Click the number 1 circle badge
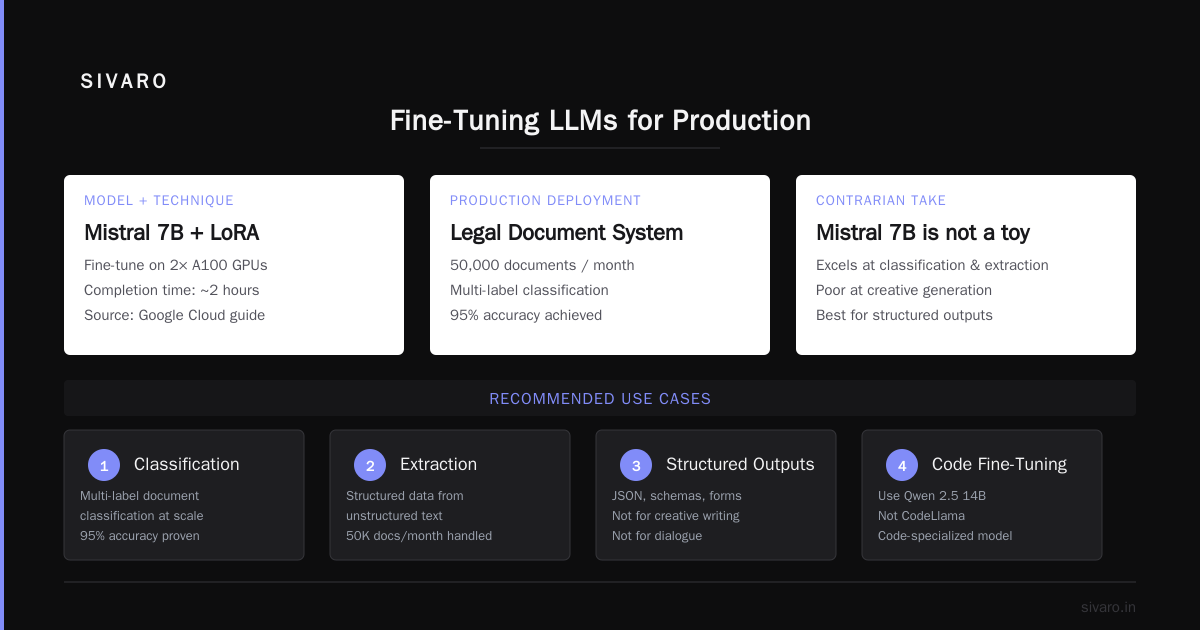 (104, 465)
